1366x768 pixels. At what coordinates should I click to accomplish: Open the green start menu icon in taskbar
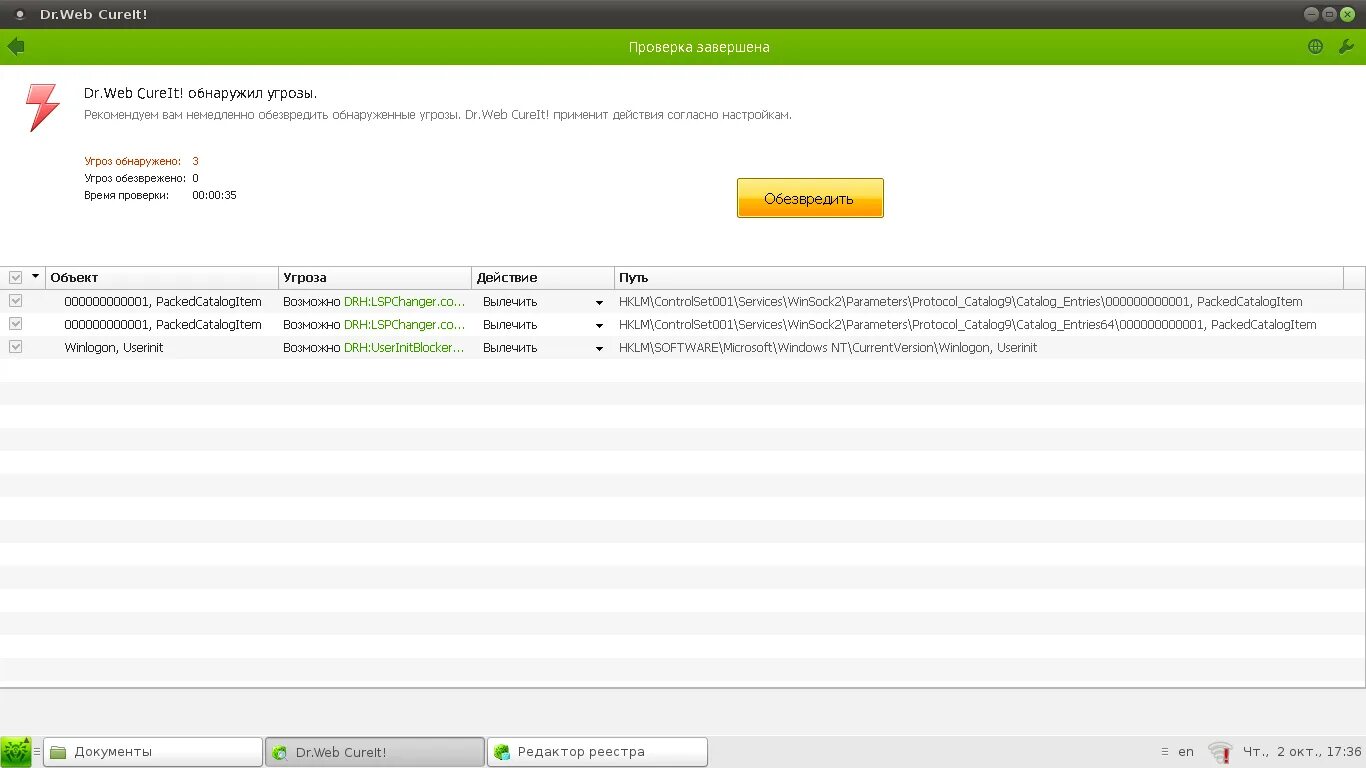point(16,752)
